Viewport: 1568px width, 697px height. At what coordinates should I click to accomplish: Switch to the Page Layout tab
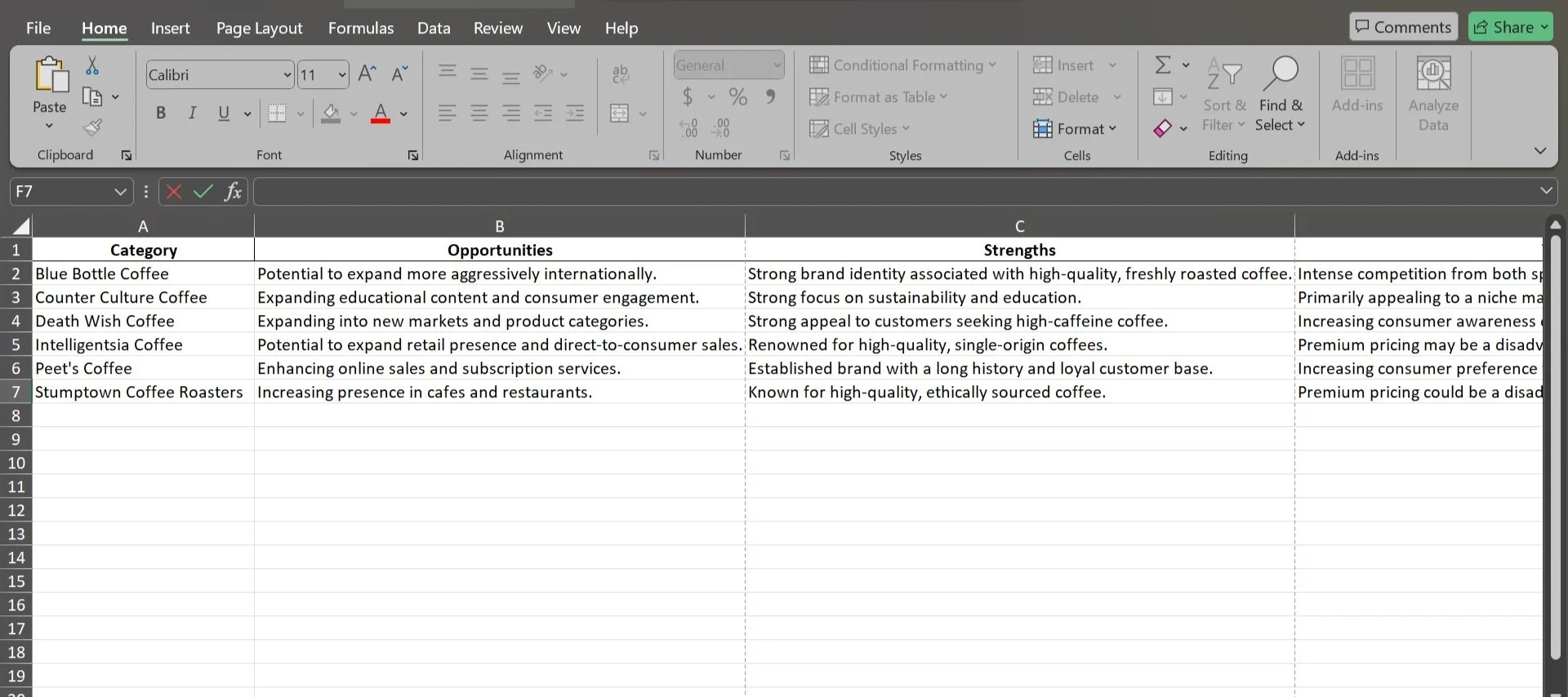(x=259, y=28)
